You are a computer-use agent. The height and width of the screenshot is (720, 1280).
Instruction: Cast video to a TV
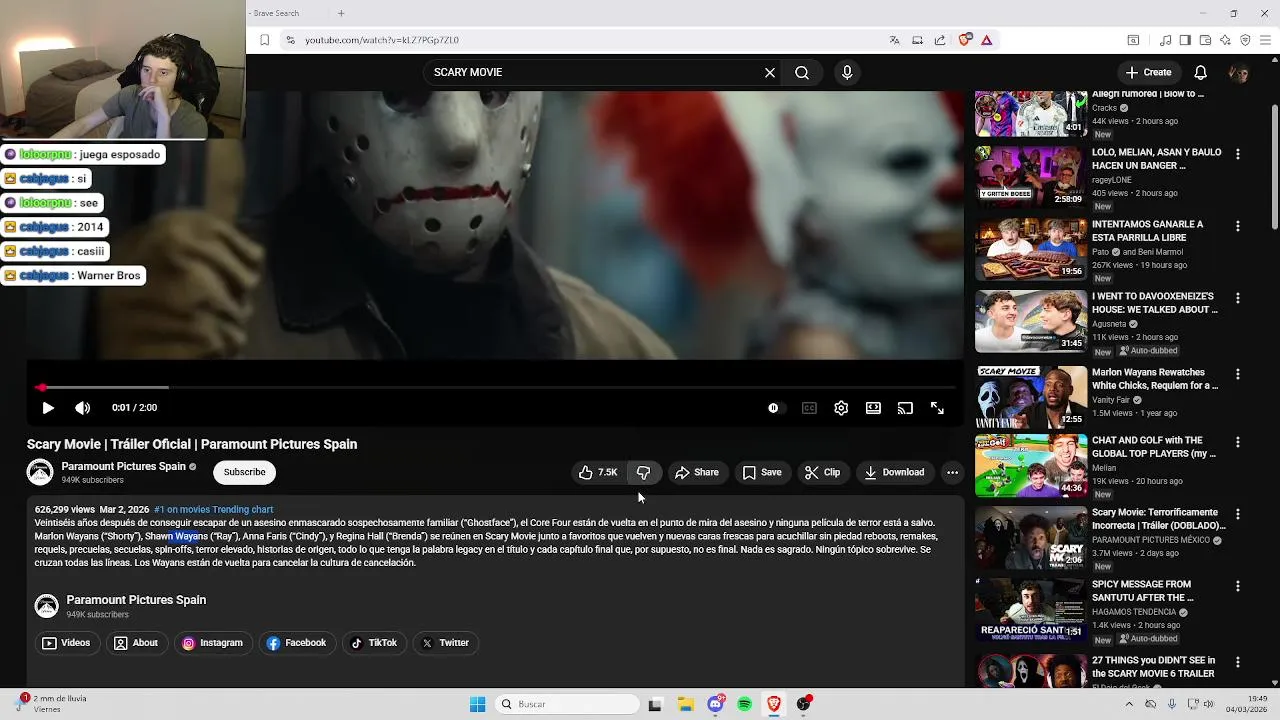(905, 408)
